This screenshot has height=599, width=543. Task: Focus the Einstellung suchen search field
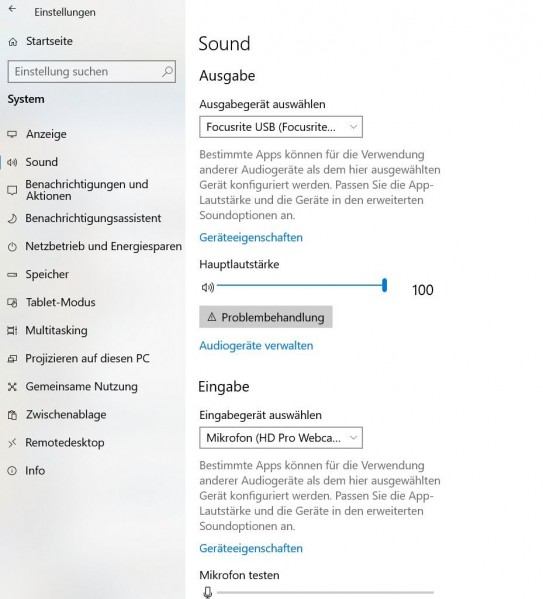[x=92, y=71]
